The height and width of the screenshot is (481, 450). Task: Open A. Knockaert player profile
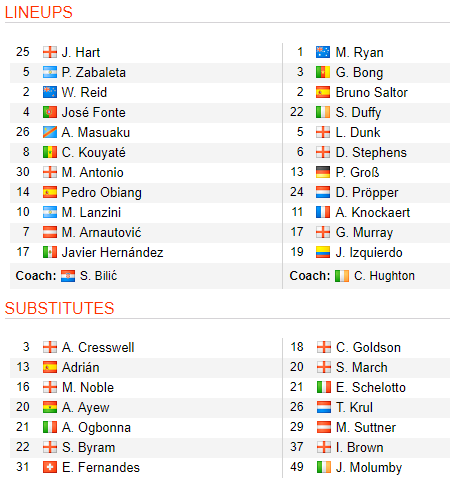tap(373, 212)
